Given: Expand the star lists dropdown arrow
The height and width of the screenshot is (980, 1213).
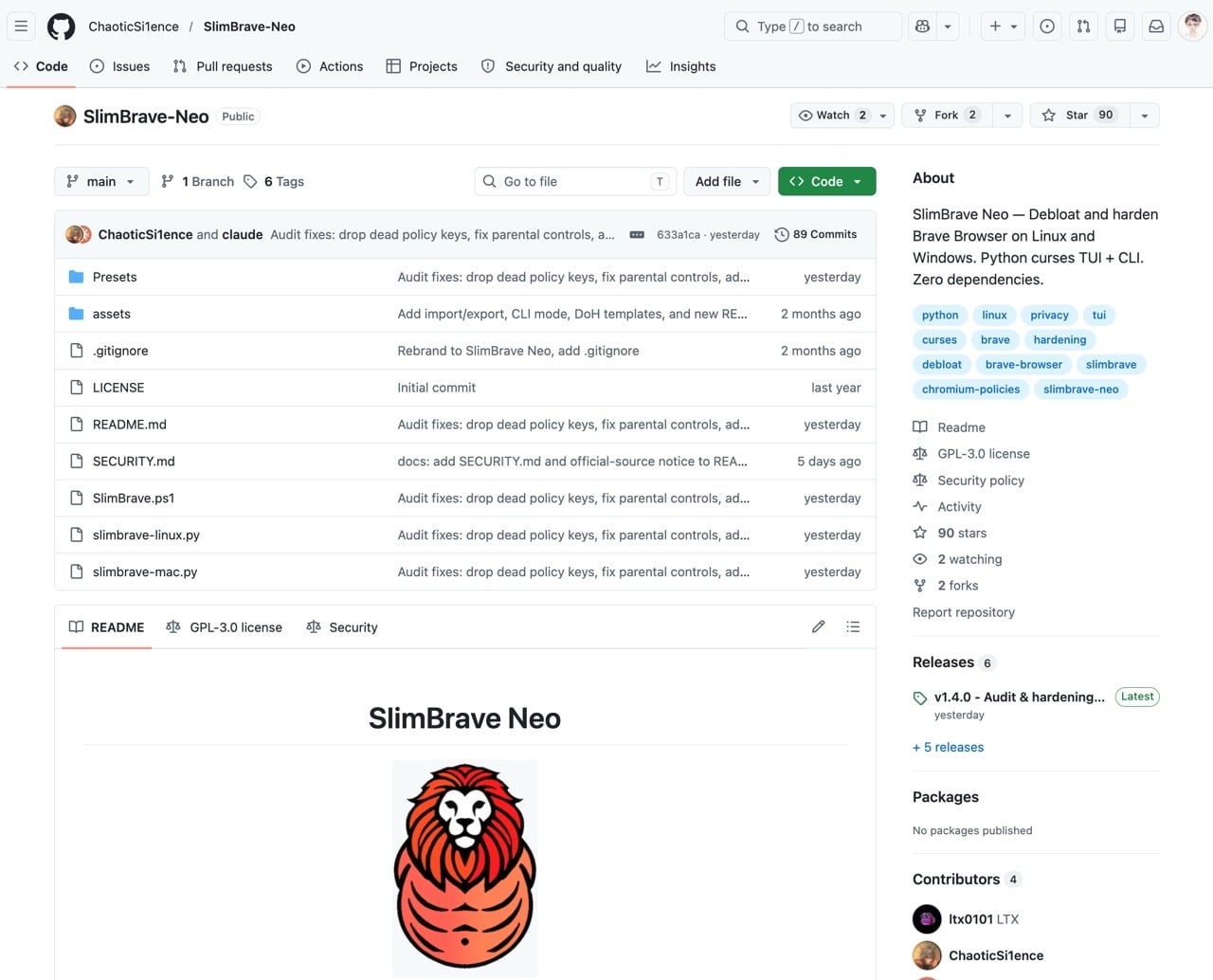Looking at the screenshot, I should pos(1145,116).
